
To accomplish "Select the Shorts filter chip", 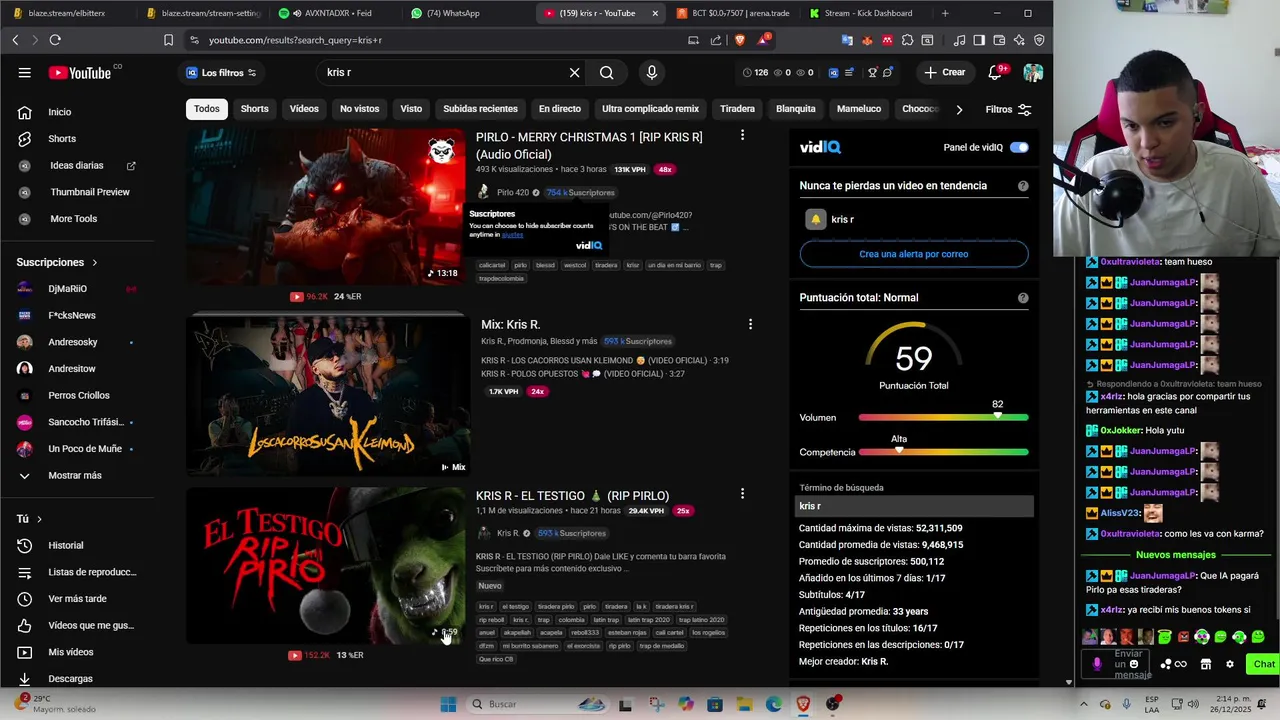I will (254, 109).
